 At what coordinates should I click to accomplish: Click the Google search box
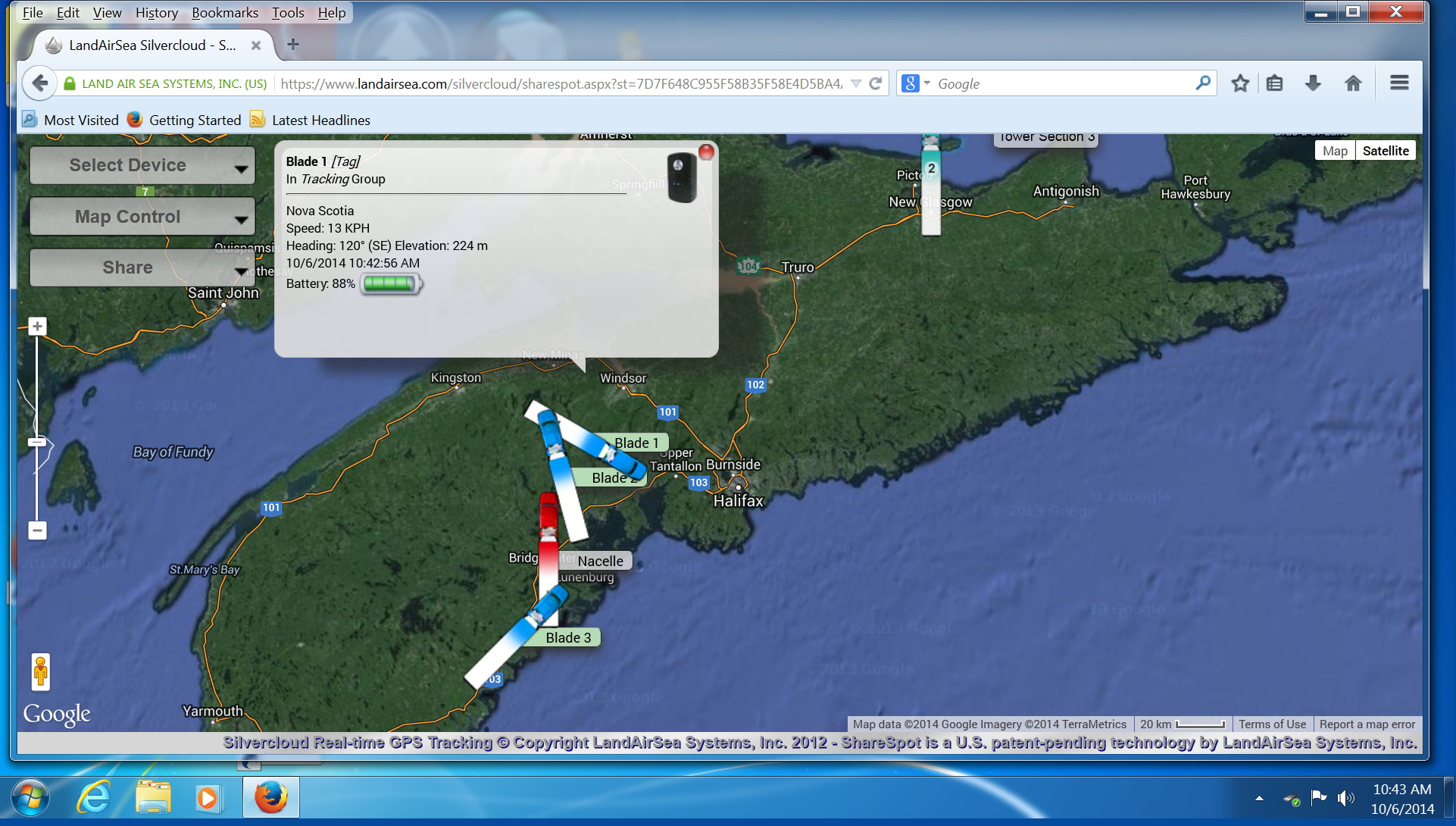[1061, 84]
